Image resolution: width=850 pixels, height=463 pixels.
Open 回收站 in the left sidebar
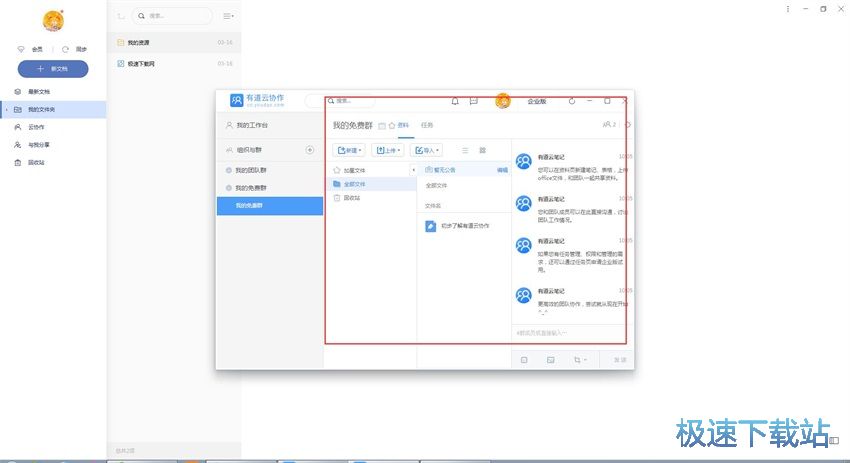[x=53, y=163]
